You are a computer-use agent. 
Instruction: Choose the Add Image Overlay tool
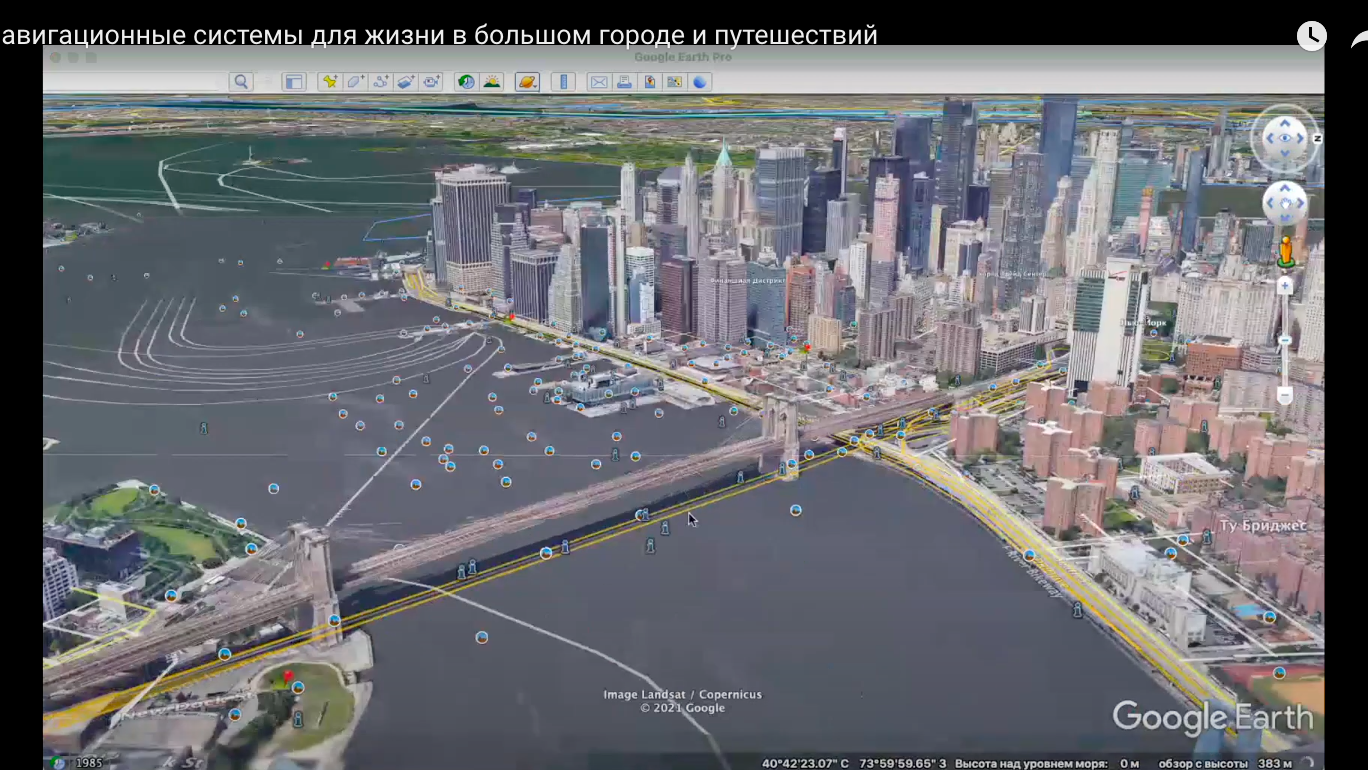click(406, 82)
